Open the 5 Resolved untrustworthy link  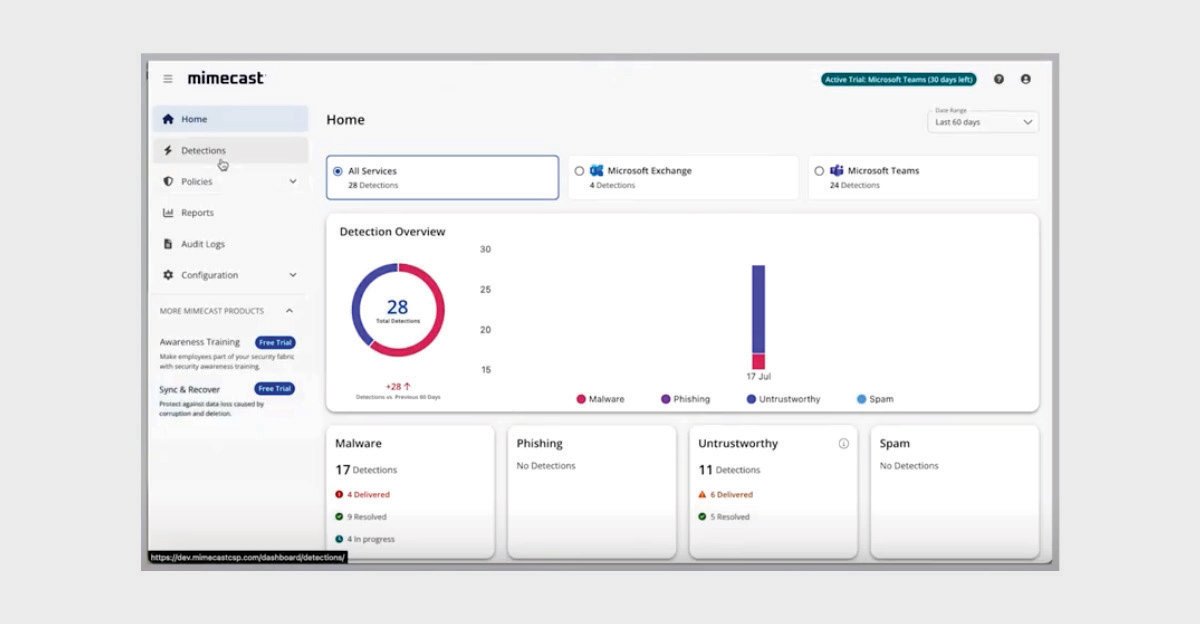click(730, 517)
